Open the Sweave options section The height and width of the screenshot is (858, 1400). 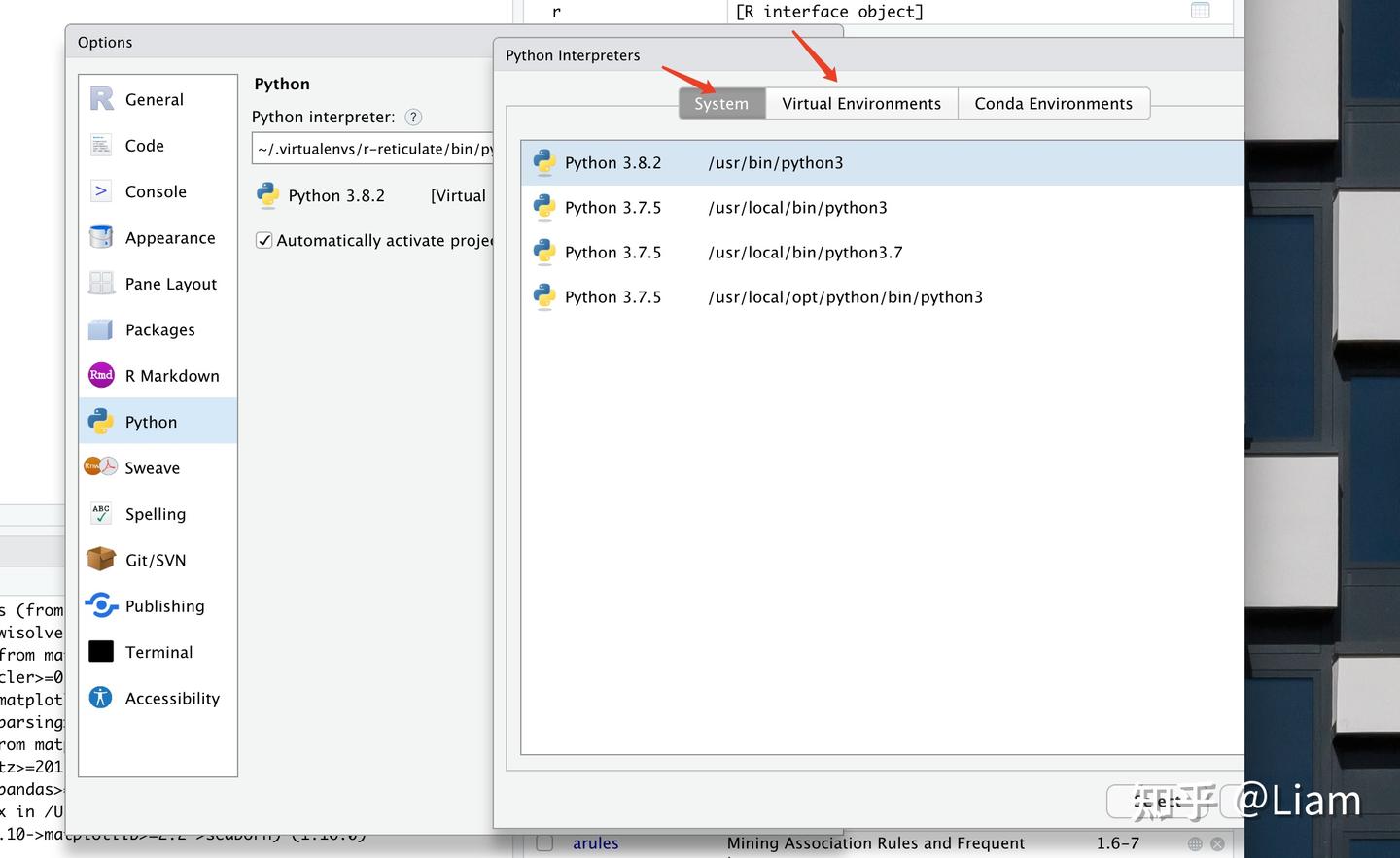(x=157, y=468)
